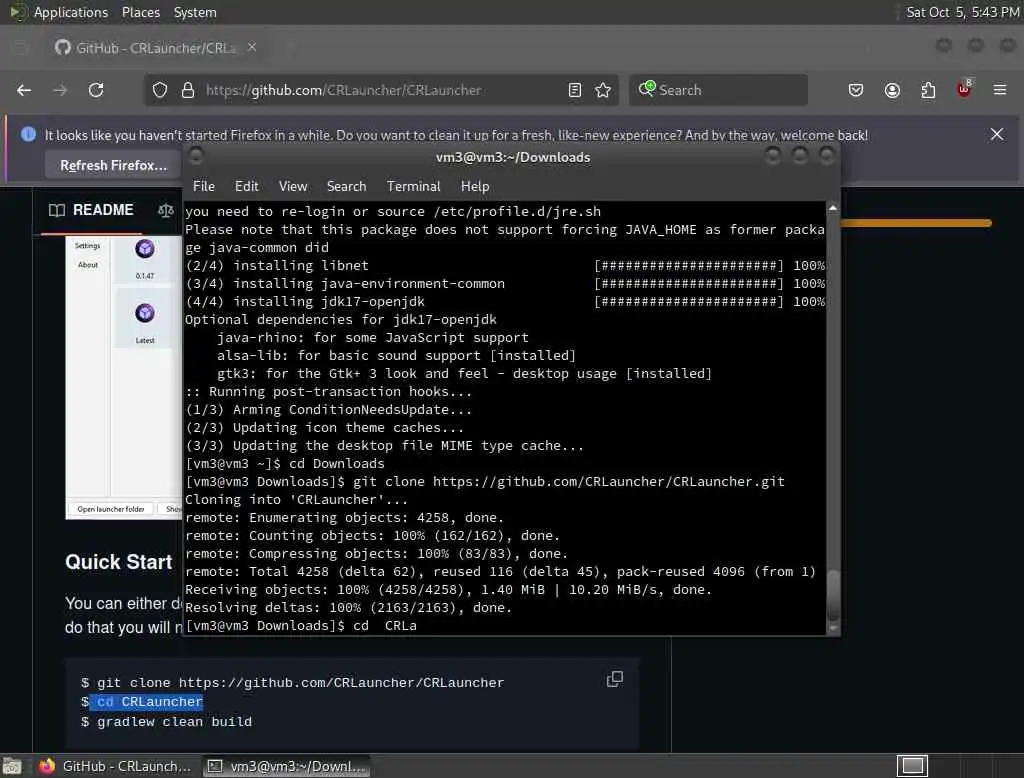Dismiss the Firefox refresh notification bar

coord(997,135)
